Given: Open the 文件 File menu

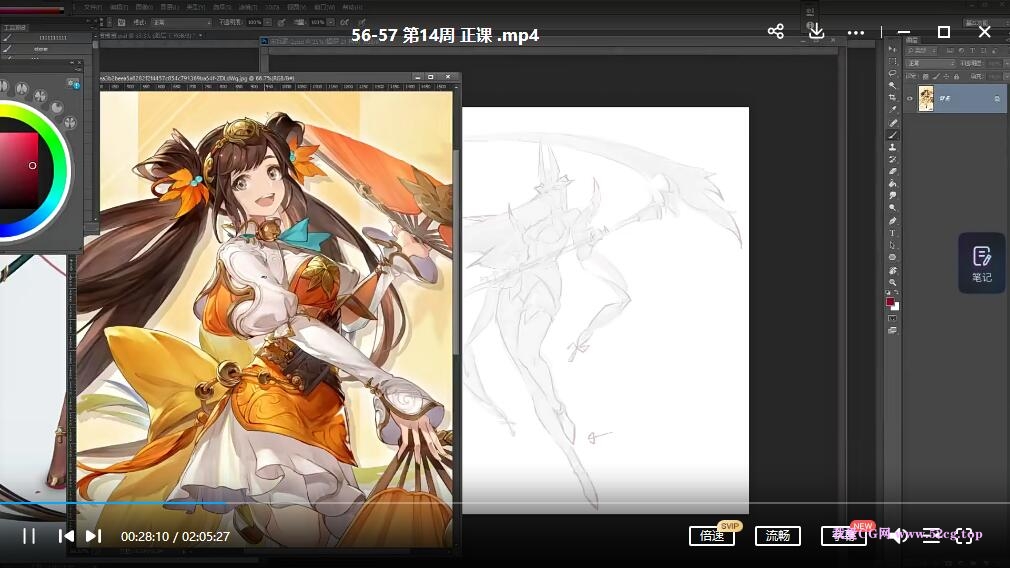Looking at the screenshot, I should point(93,7).
